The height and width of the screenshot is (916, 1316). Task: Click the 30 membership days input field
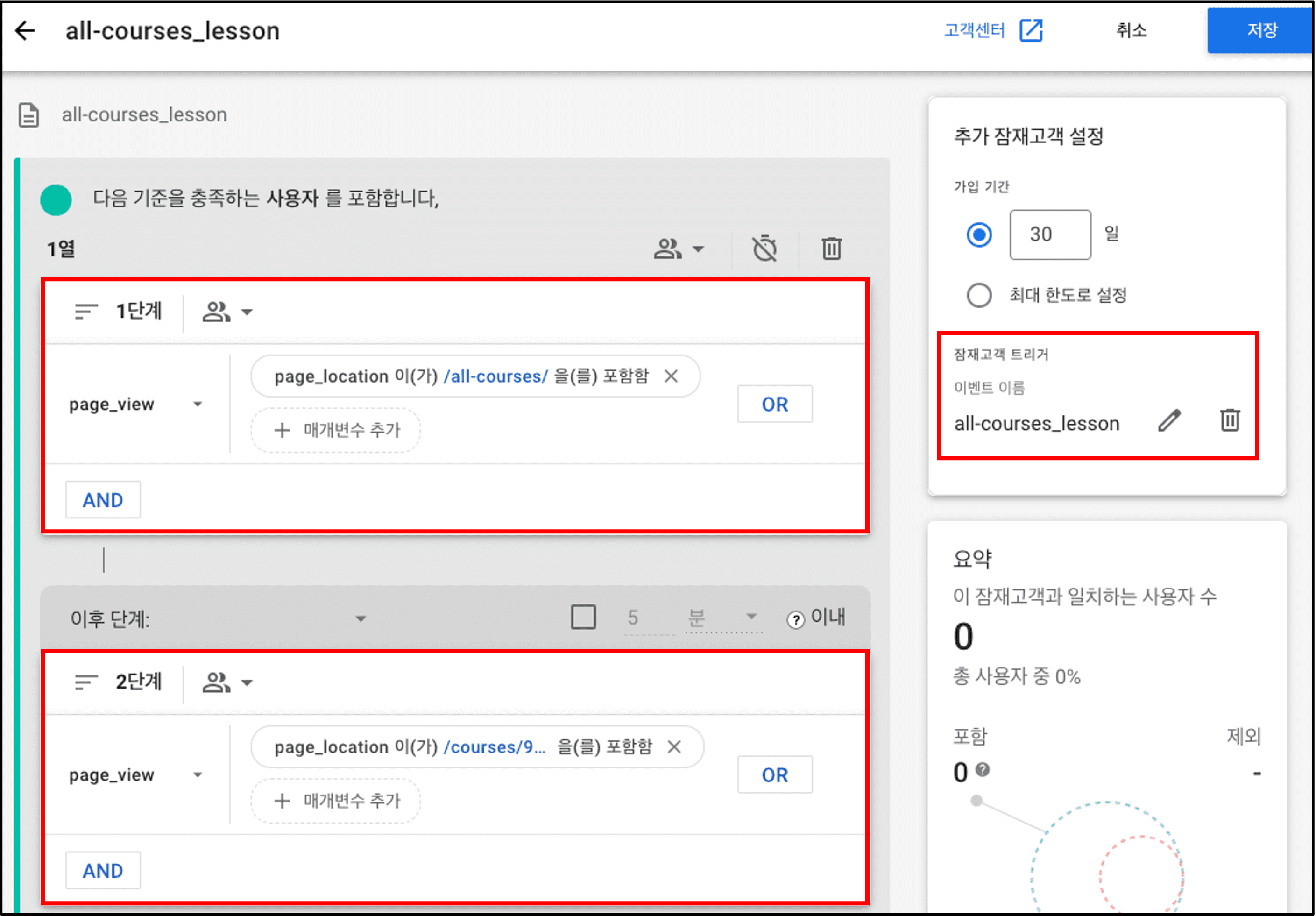(x=1050, y=234)
